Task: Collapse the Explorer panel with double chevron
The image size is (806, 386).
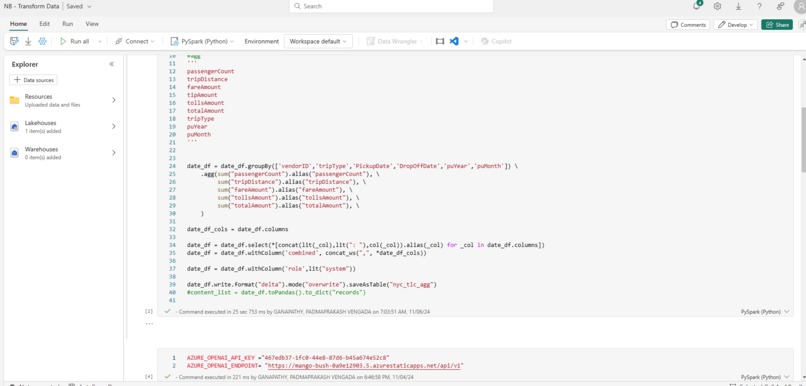Action: pyautogui.click(x=112, y=64)
